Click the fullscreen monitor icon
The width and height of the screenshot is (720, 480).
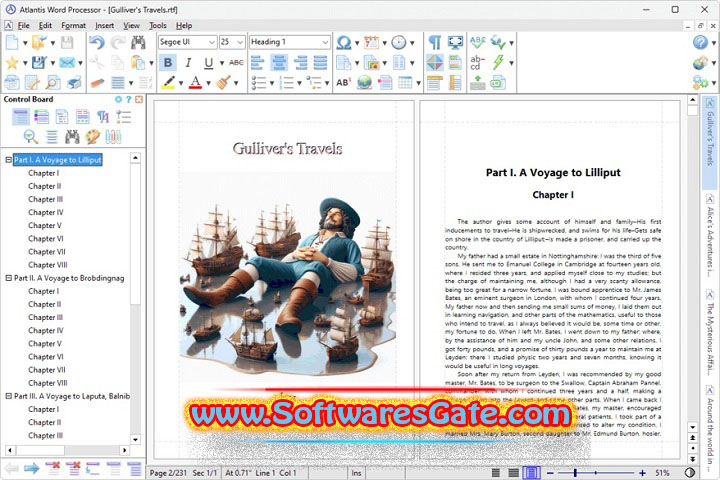click(x=455, y=43)
